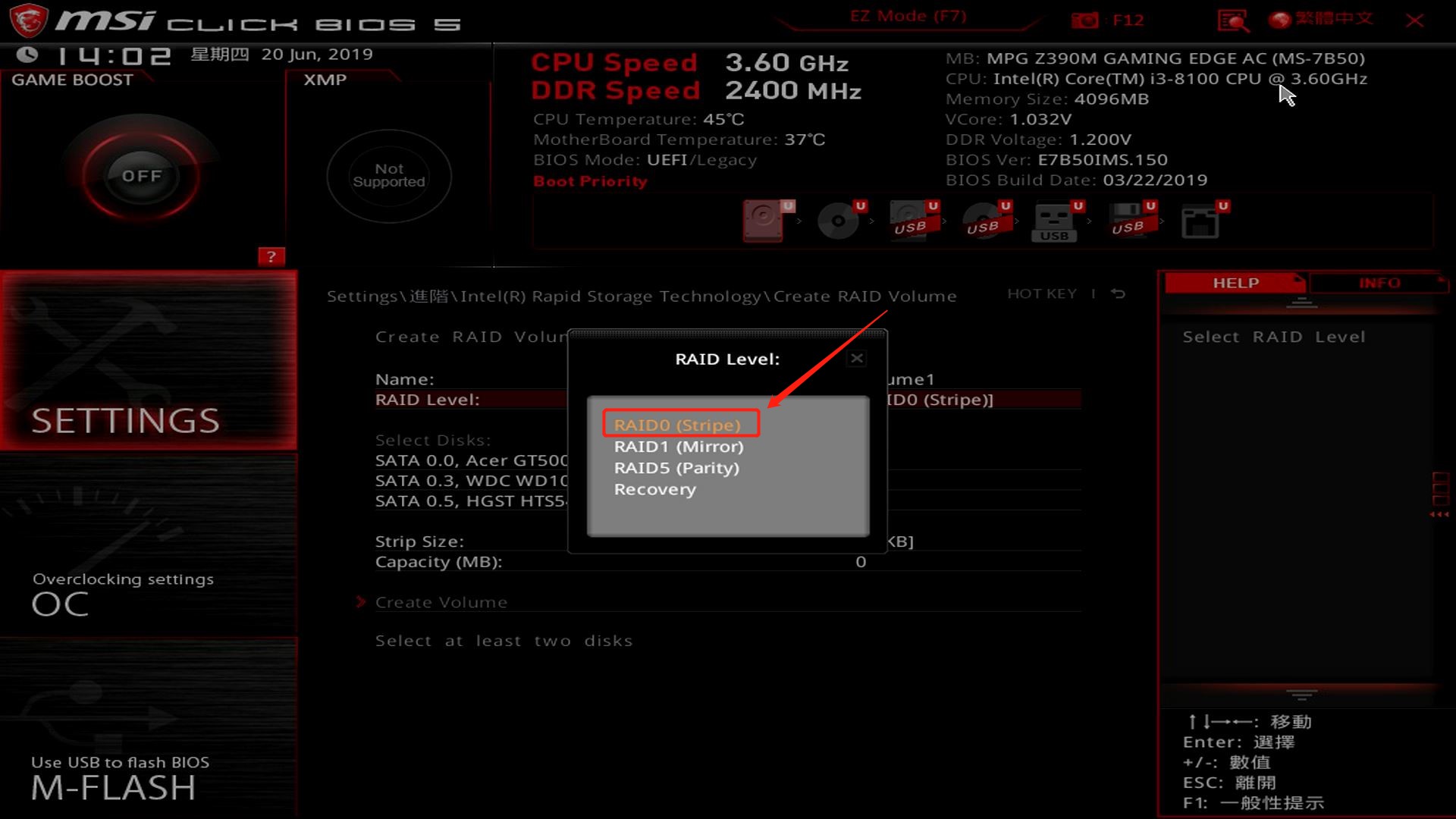The height and width of the screenshot is (819, 1456).
Task: Switch to the HELP tab
Action: 1235,283
